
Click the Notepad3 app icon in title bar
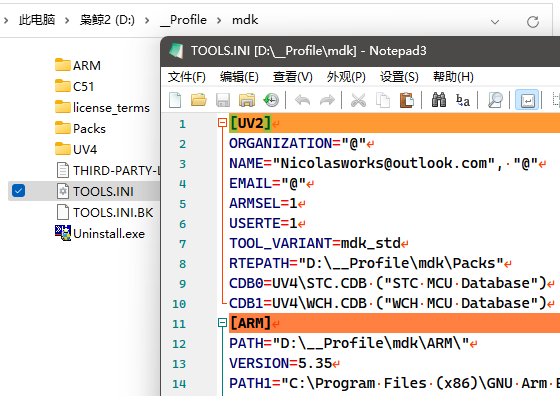coord(176,51)
